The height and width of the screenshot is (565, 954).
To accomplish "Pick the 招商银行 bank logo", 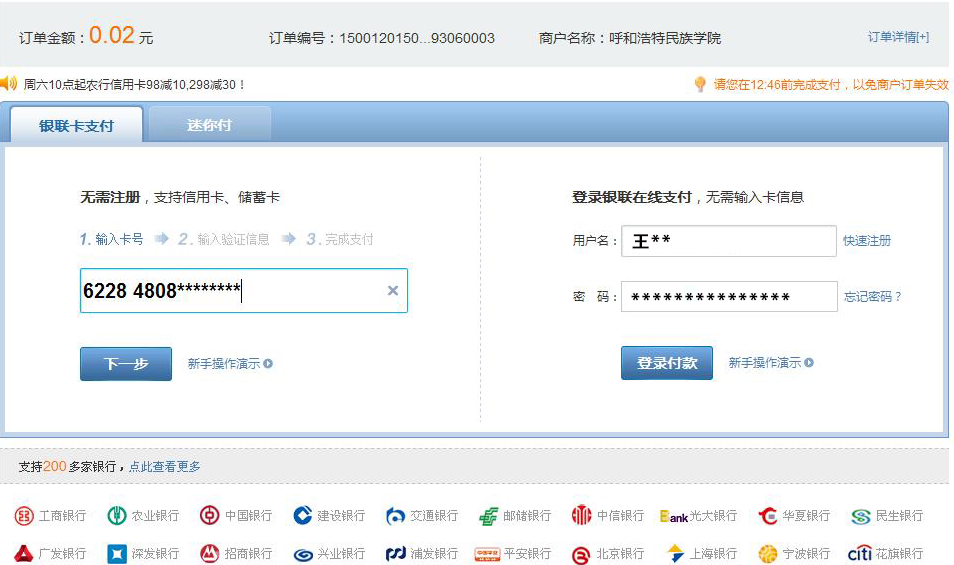I will click(210, 553).
